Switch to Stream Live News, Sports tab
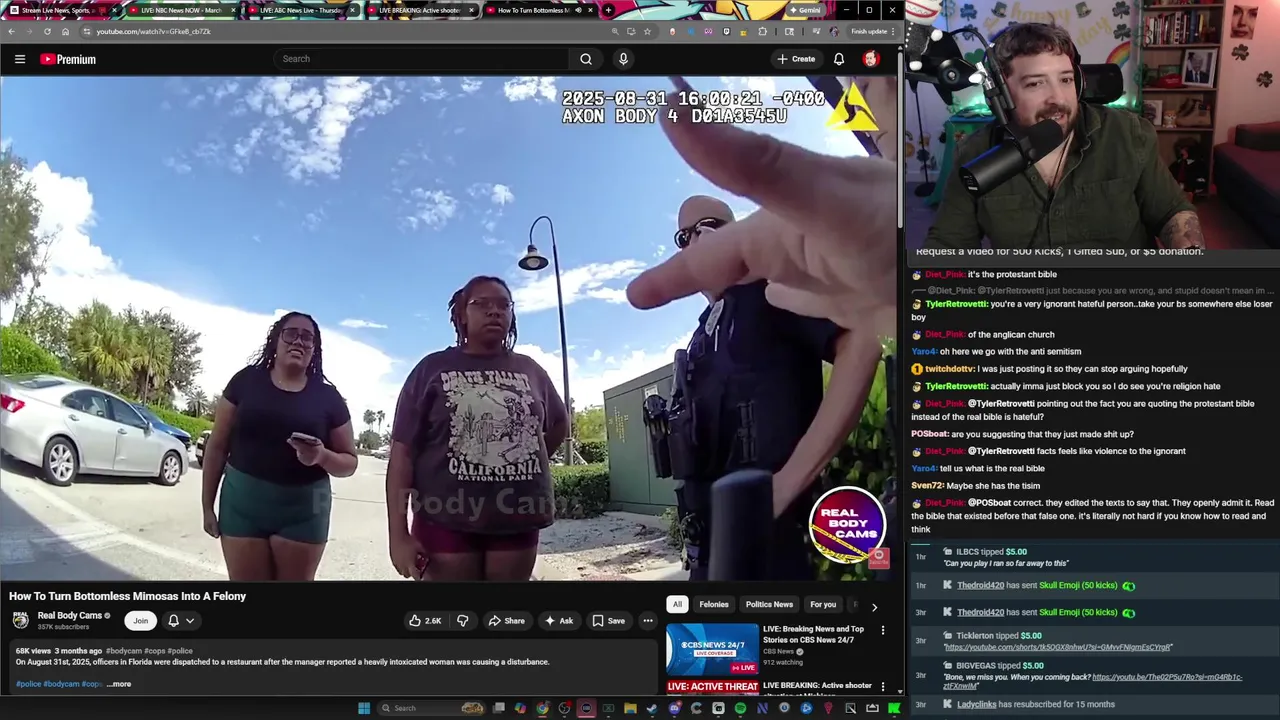Viewport: 1280px width, 720px height. pyautogui.click(x=60, y=10)
